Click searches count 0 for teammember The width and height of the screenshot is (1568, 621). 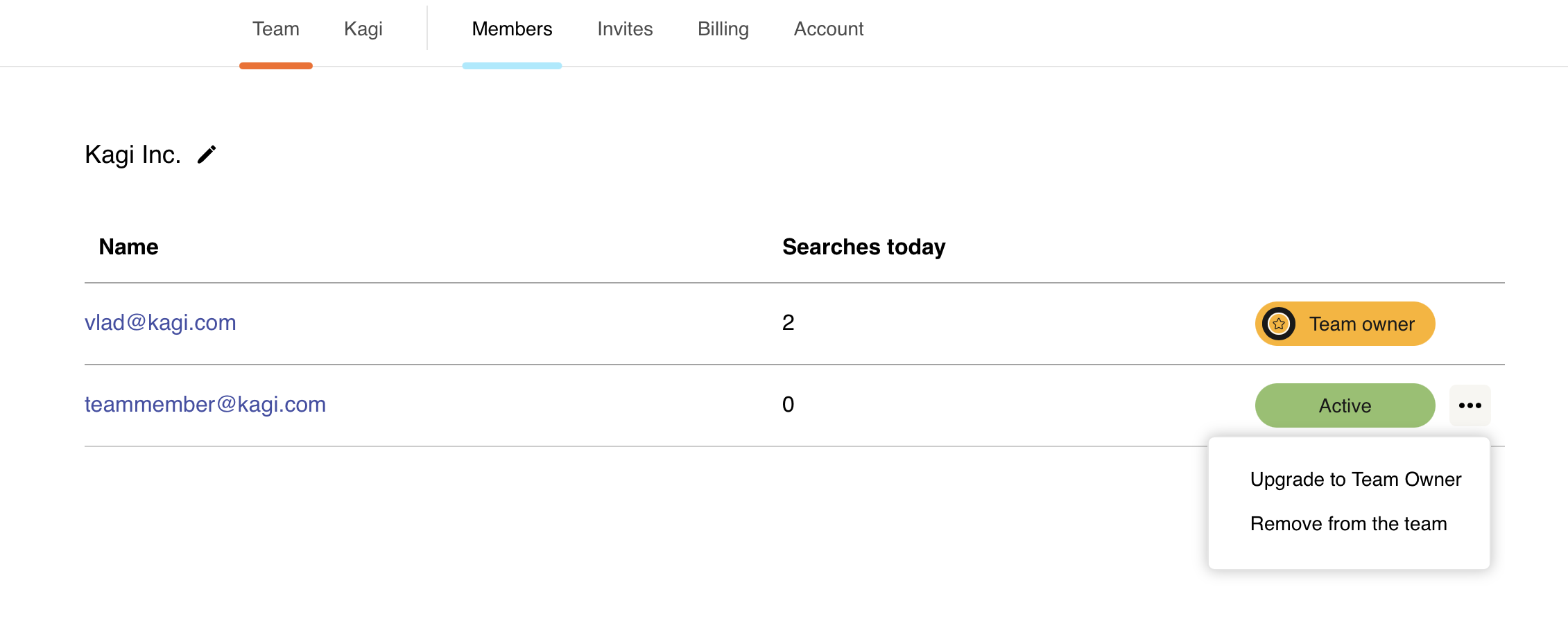point(789,405)
